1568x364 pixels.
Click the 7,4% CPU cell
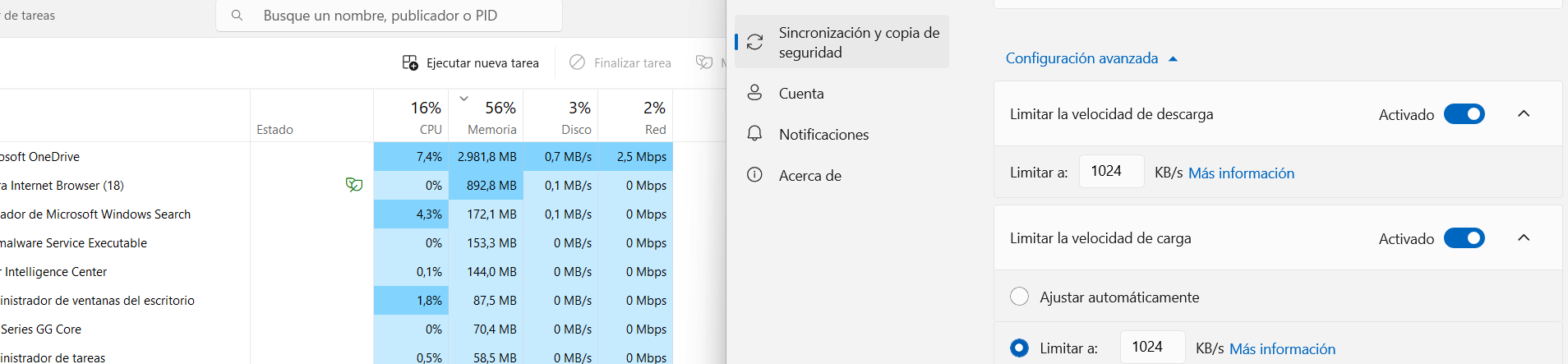click(411, 156)
